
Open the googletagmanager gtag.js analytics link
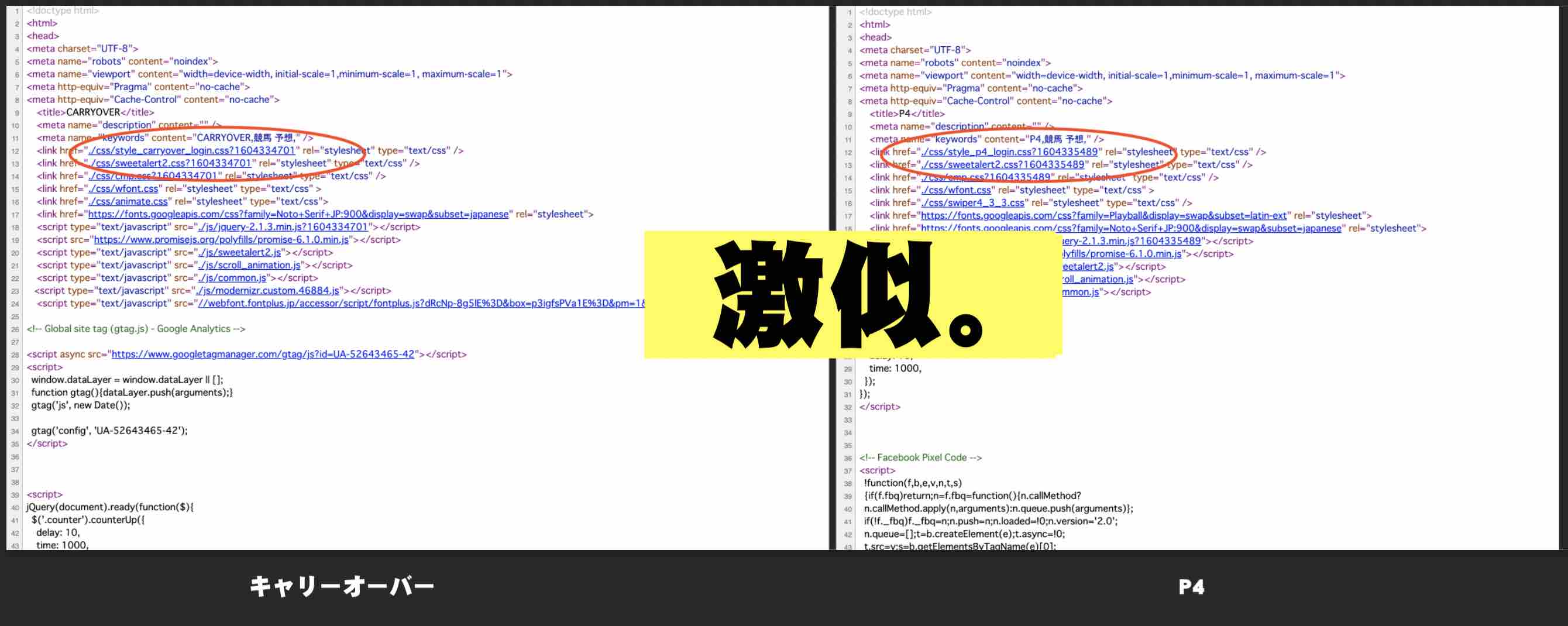[262, 354]
